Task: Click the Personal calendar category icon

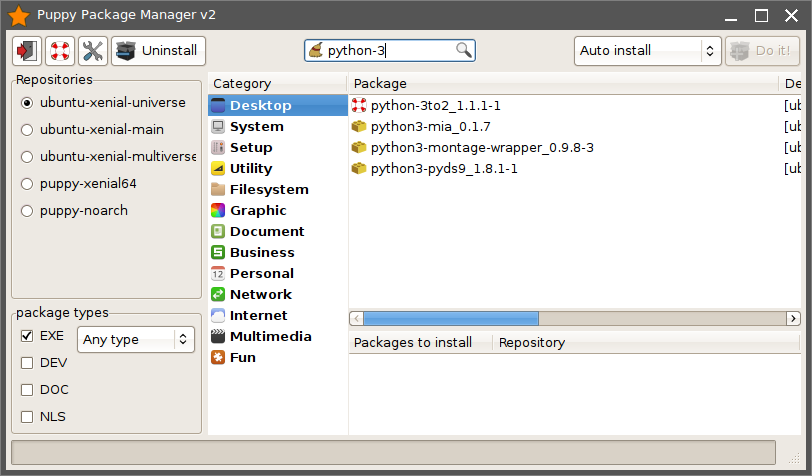Action: (218, 273)
